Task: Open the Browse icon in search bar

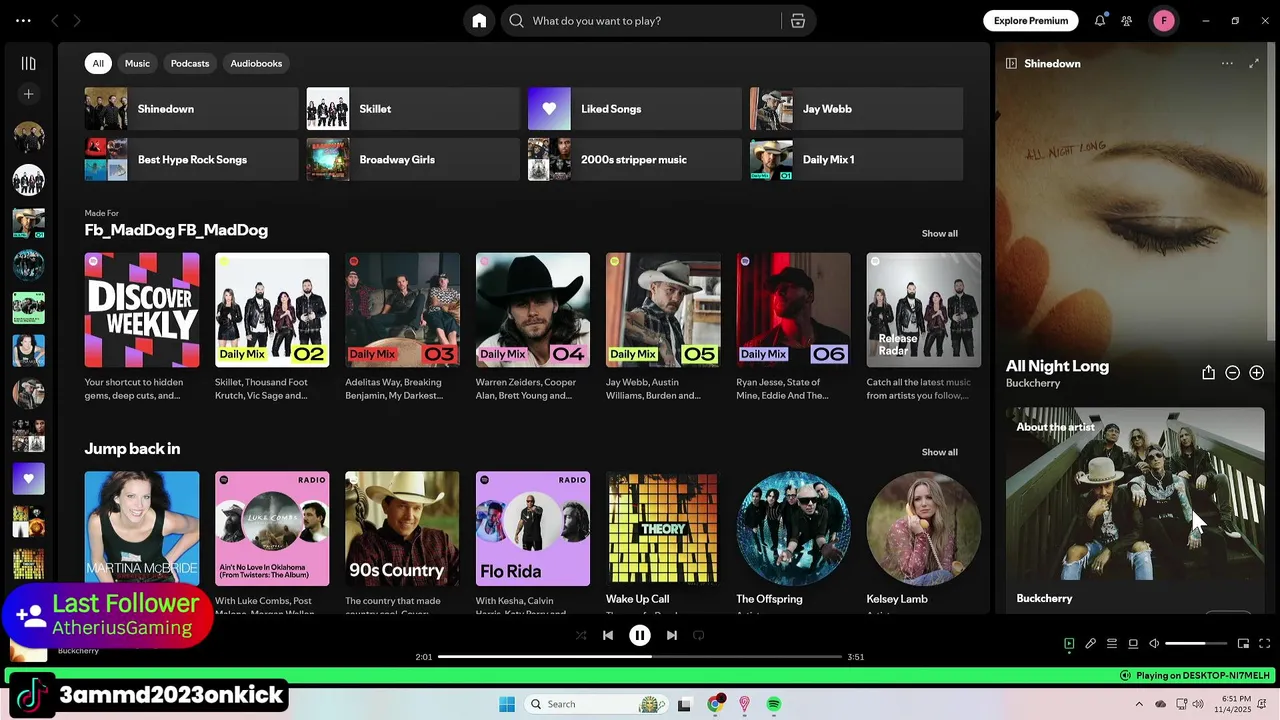Action: 798,21
